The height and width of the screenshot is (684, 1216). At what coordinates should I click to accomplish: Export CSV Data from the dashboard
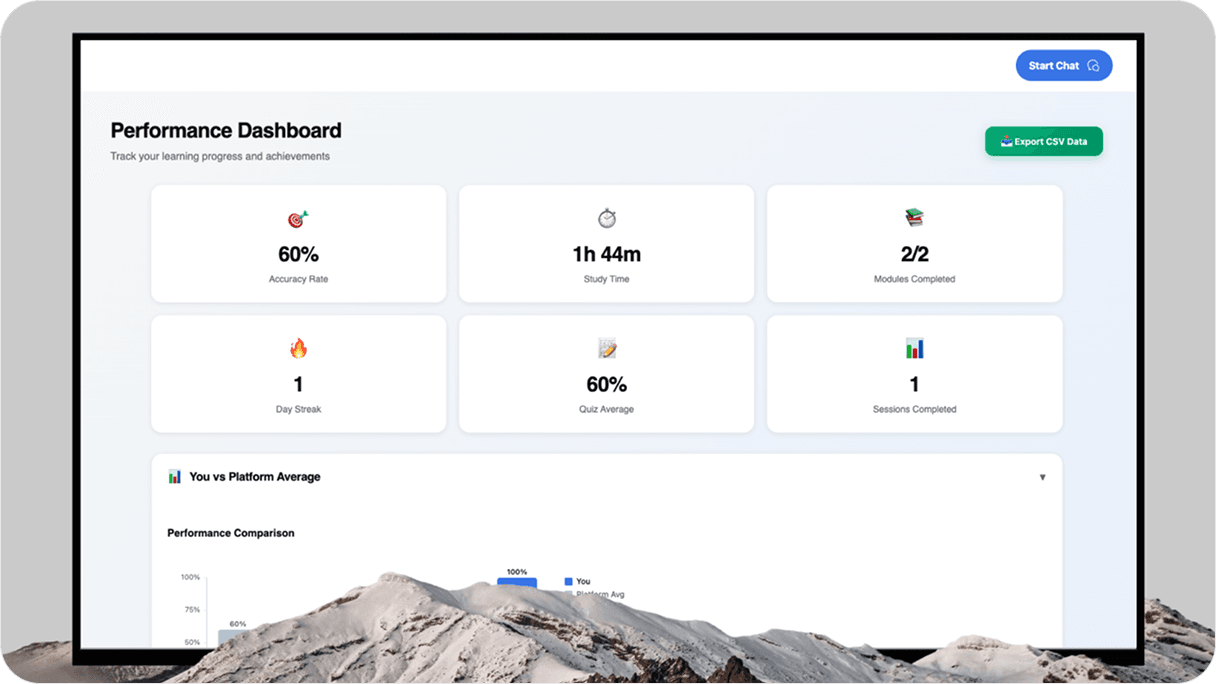[1043, 142]
